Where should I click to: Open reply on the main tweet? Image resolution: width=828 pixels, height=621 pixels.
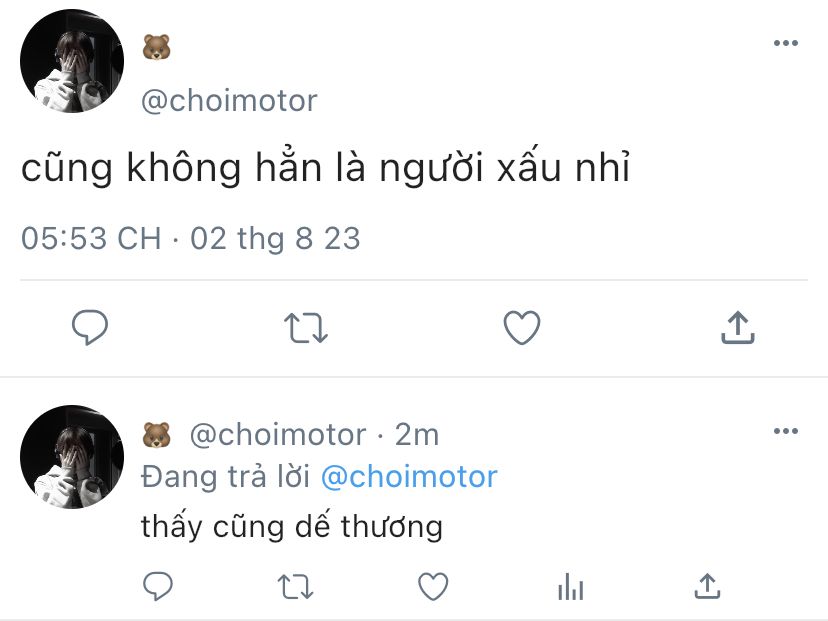tap(90, 328)
